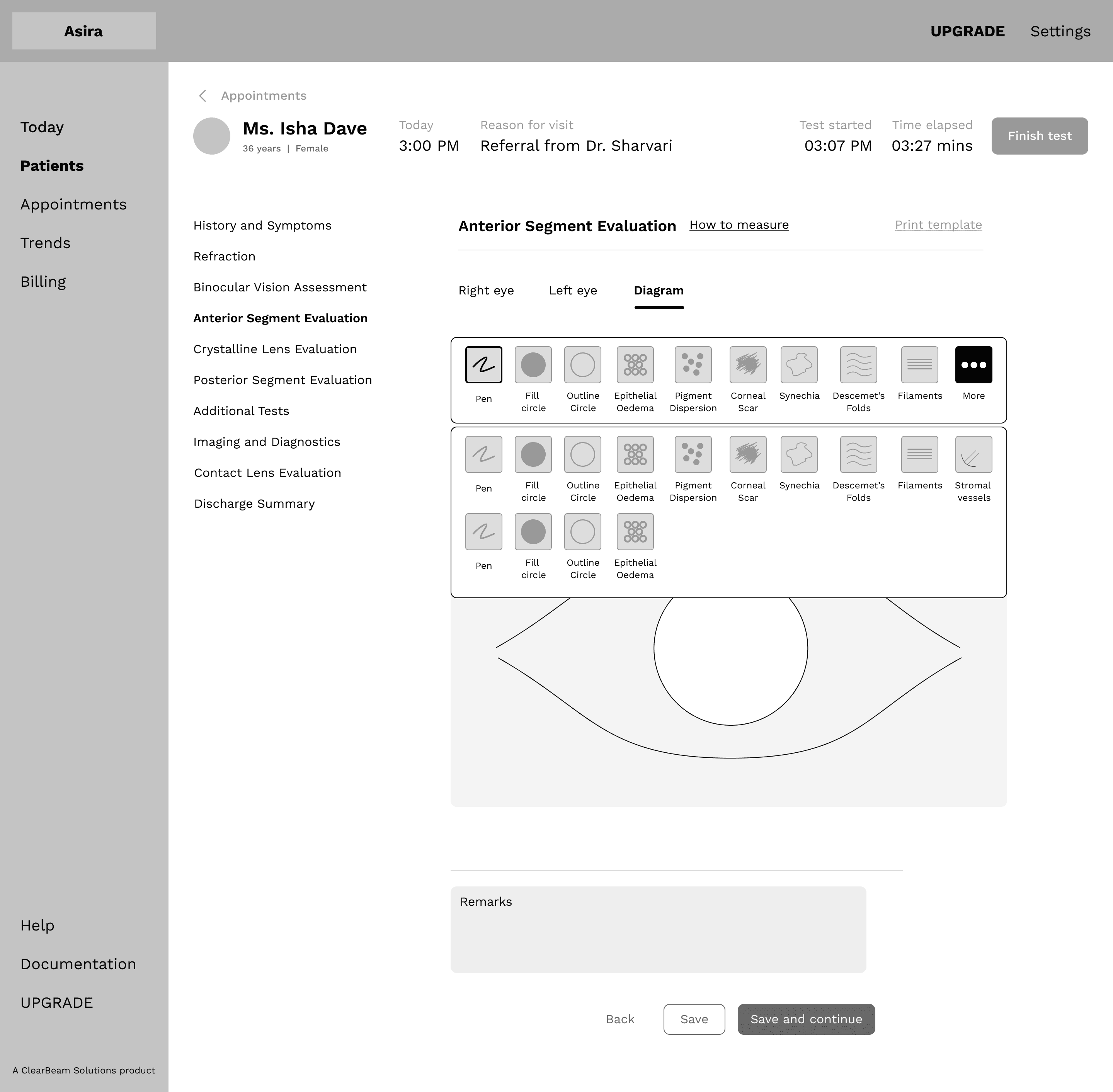Click Save and continue button

[806, 1019]
